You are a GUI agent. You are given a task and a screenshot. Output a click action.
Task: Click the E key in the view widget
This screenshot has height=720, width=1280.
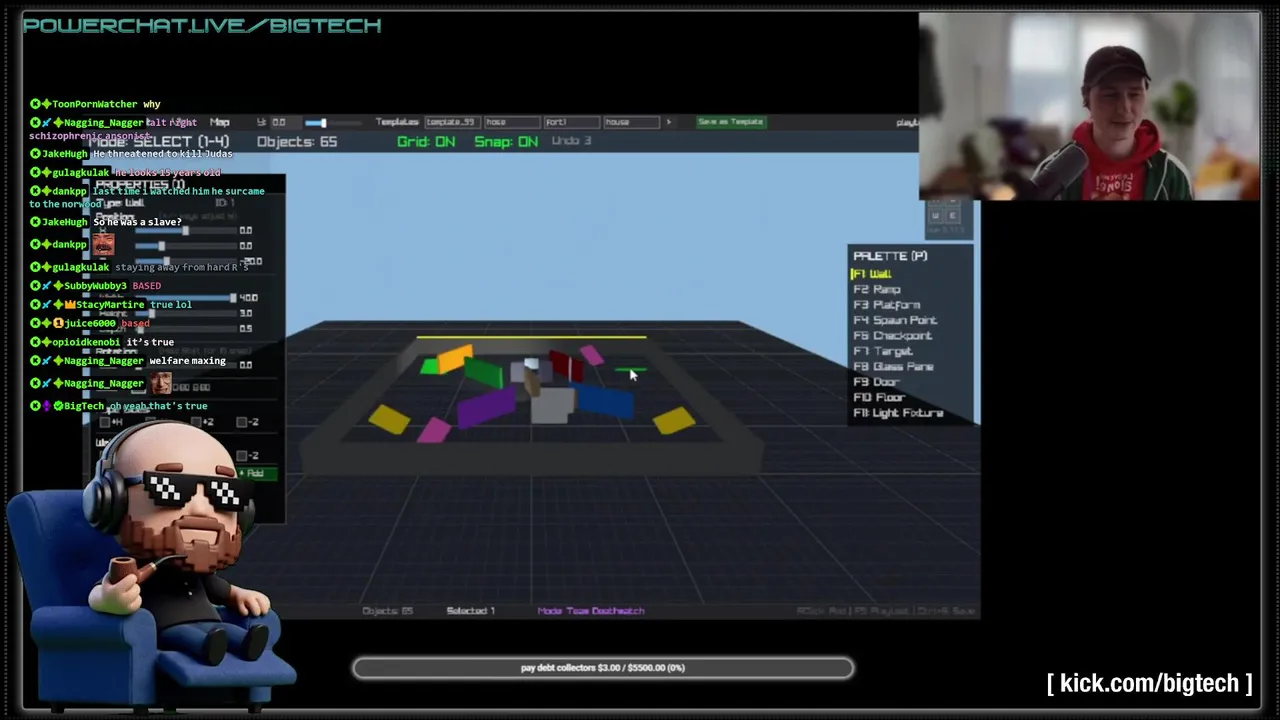point(952,214)
